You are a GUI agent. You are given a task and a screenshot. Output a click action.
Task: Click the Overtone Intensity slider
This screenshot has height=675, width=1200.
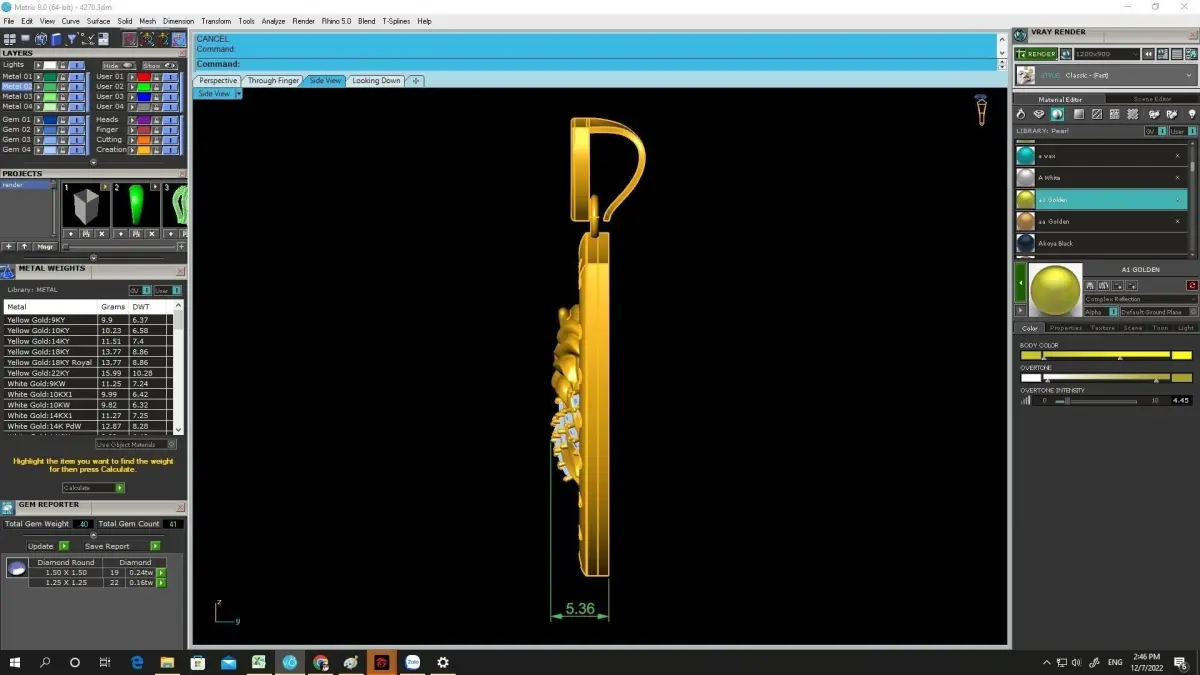point(1095,400)
